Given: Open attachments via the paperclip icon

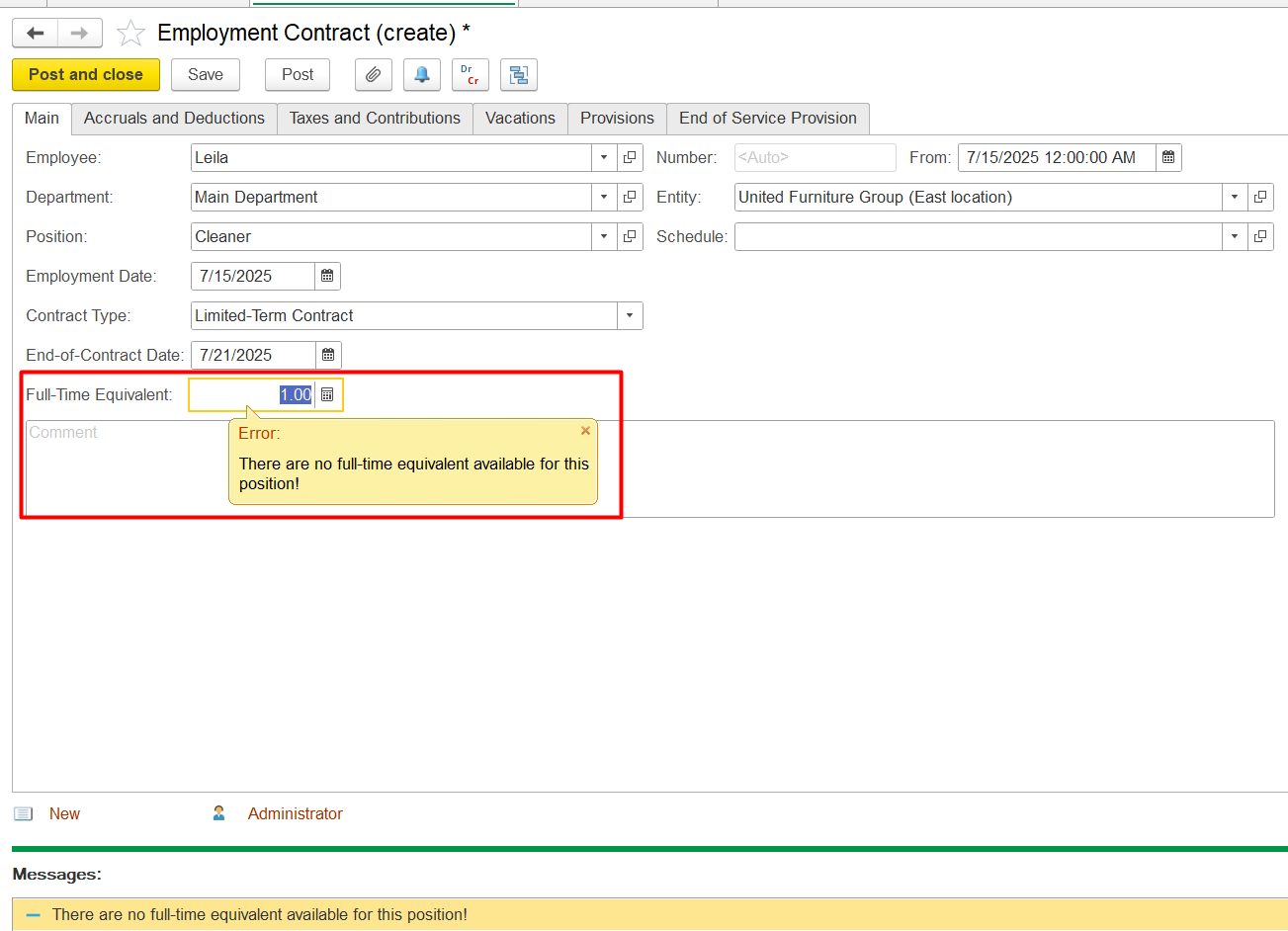Looking at the screenshot, I should coord(373,74).
